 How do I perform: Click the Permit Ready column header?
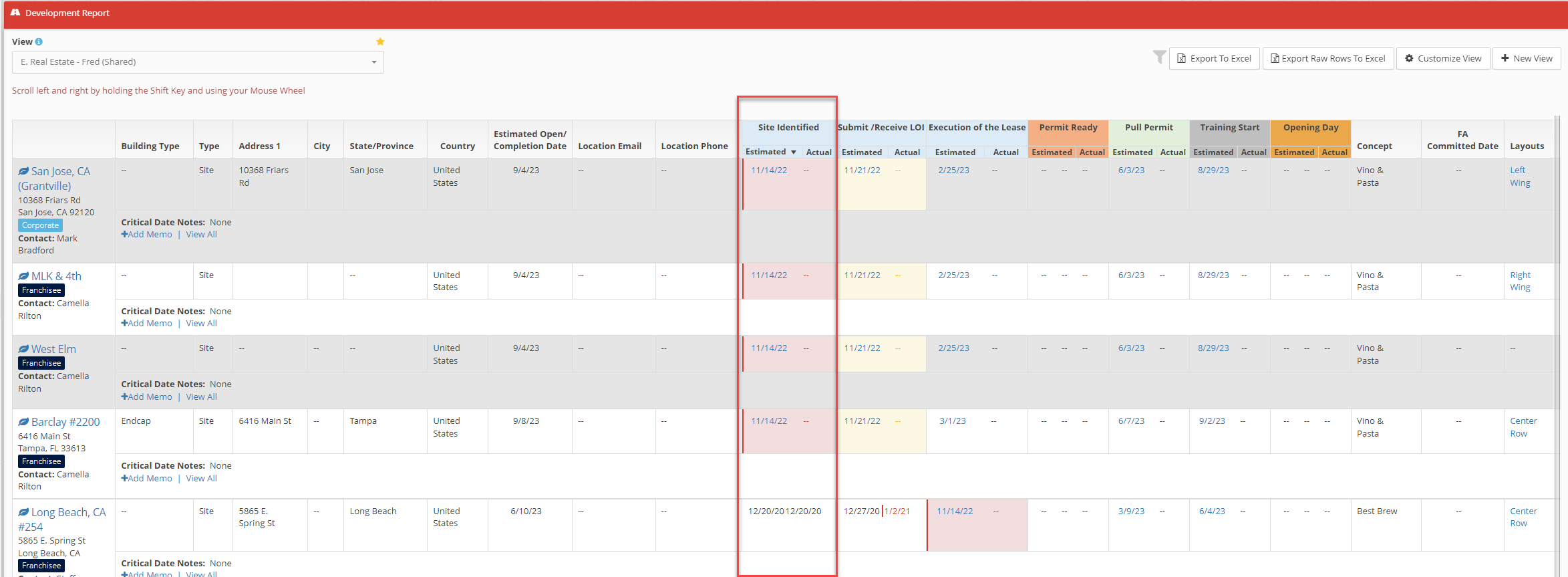[x=1068, y=128]
